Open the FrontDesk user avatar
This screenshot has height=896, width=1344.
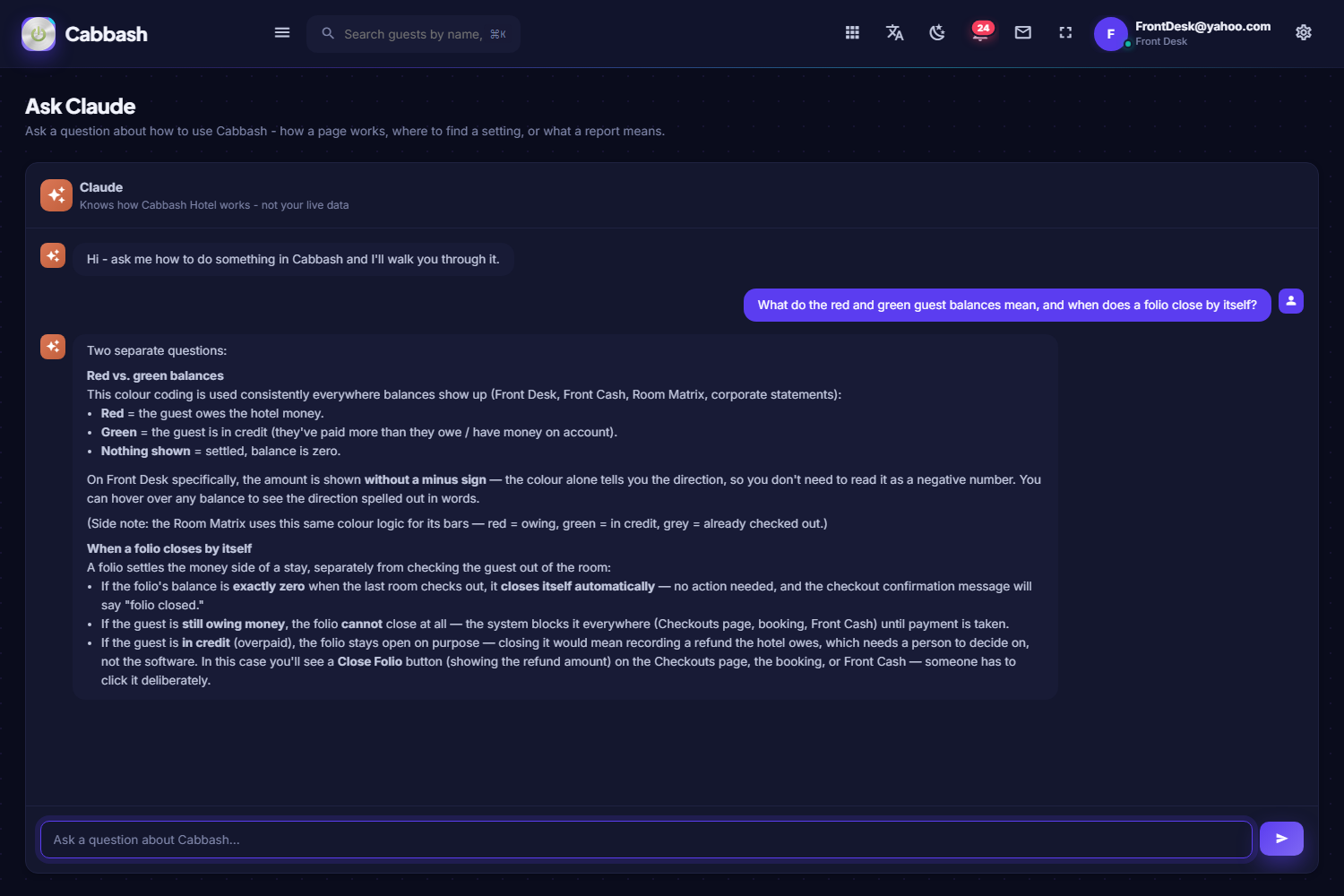pos(1111,34)
